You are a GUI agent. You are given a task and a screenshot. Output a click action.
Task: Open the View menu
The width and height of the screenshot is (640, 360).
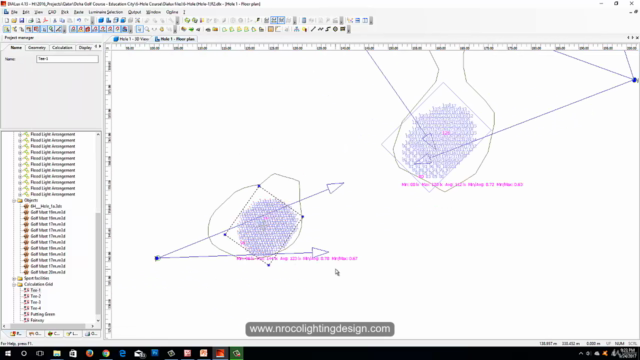38,12
